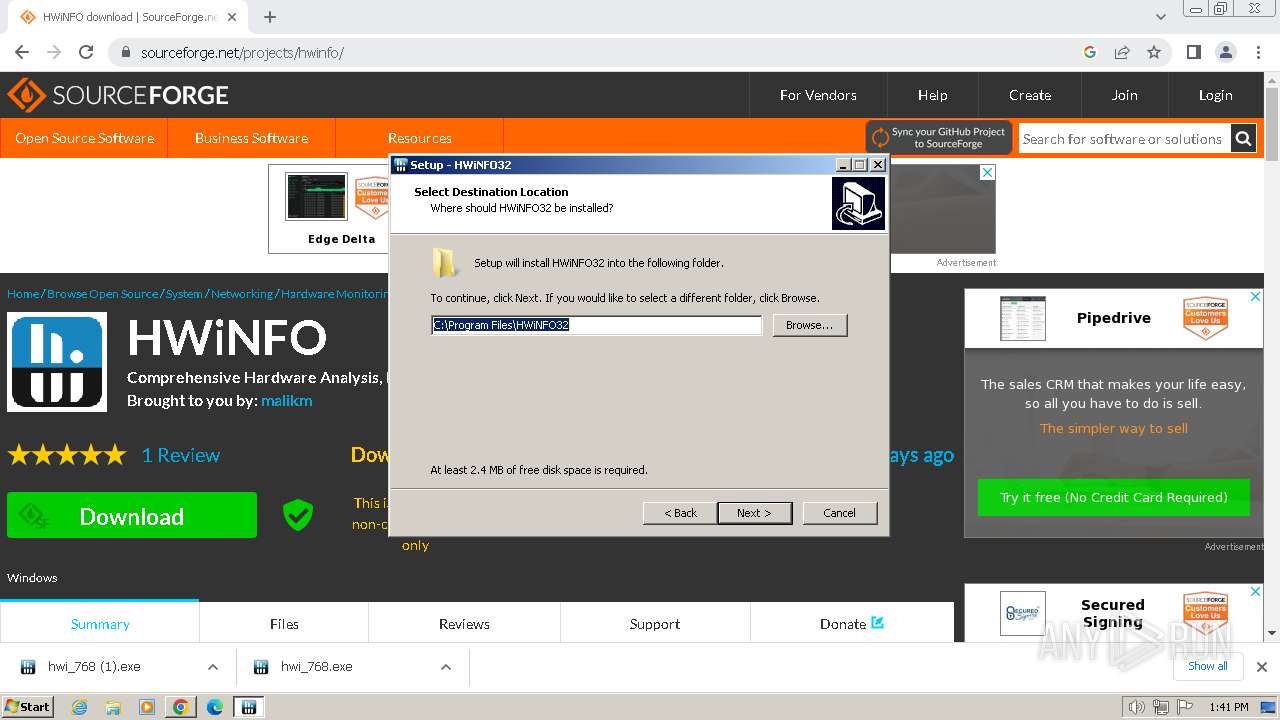Click Home breadcrumb link
The image size is (1280, 720).
coord(23,294)
